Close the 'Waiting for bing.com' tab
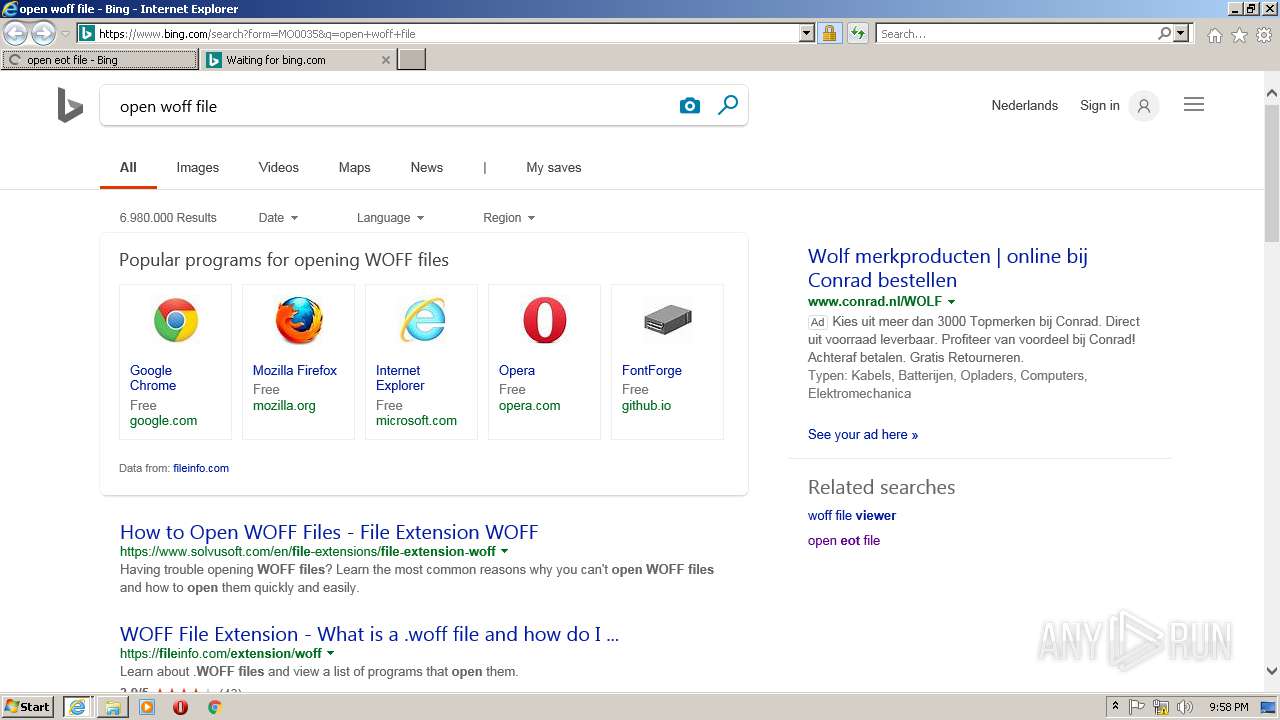This screenshot has height=720, width=1280. point(386,60)
